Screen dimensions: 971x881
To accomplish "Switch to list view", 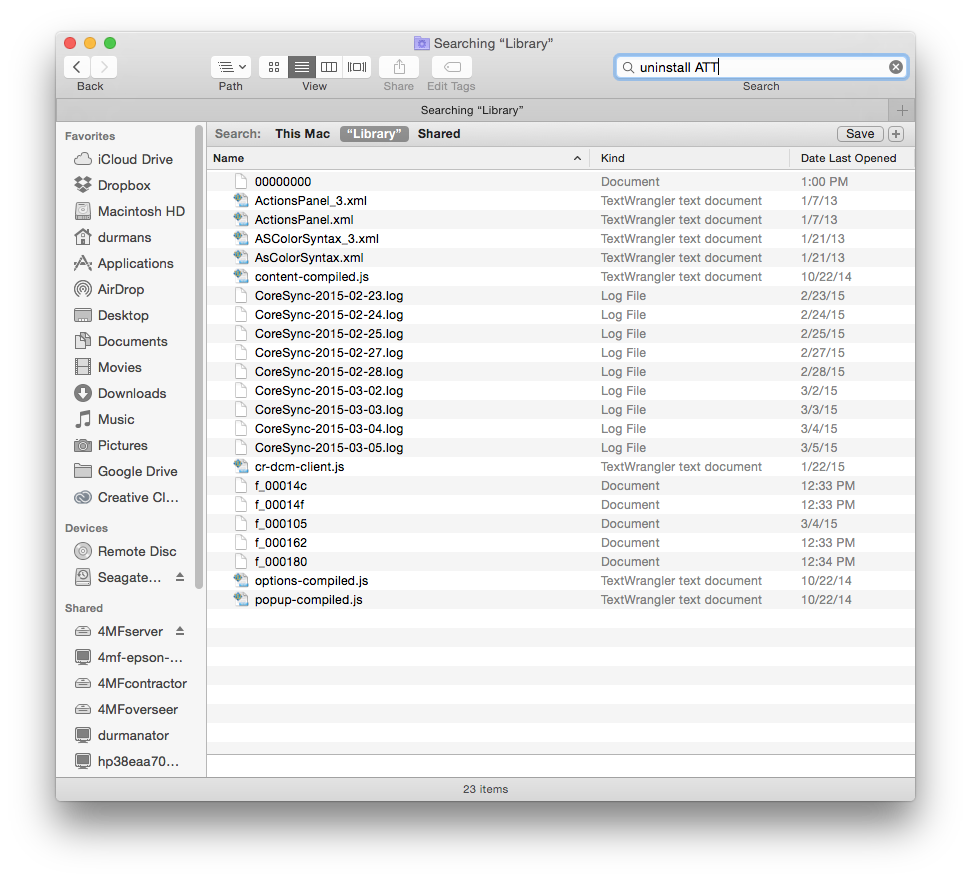I will pos(302,67).
